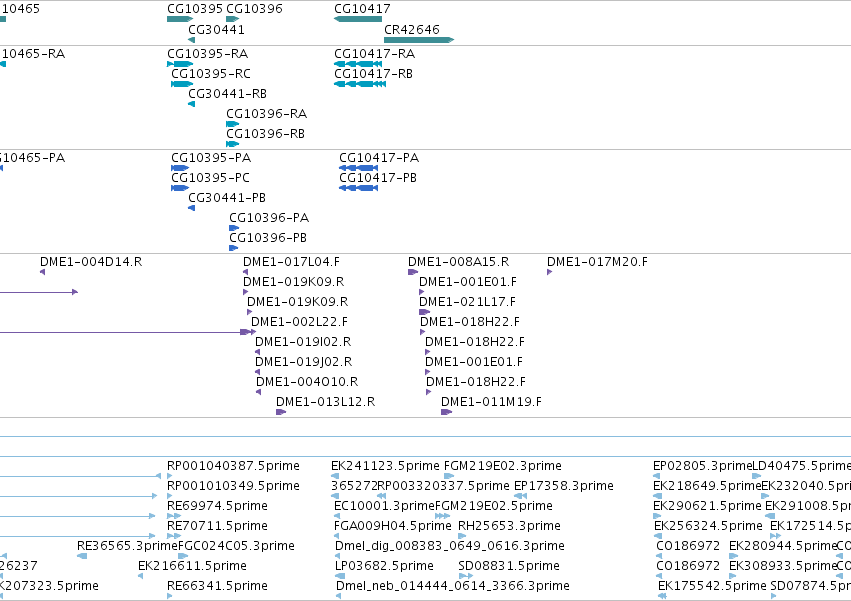The width and height of the screenshot is (851, 601).
Task: Open EST SD08831.5prime
Action: click(x=509, y=566)
